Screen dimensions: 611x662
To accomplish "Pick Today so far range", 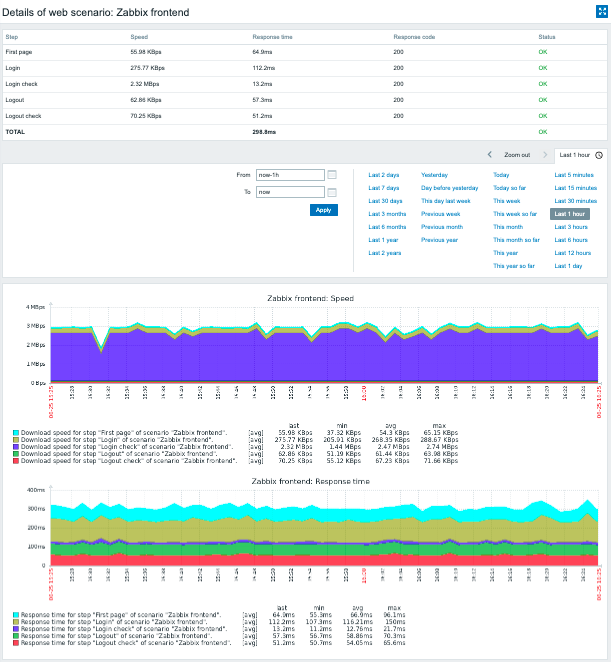I will point(509,188).
